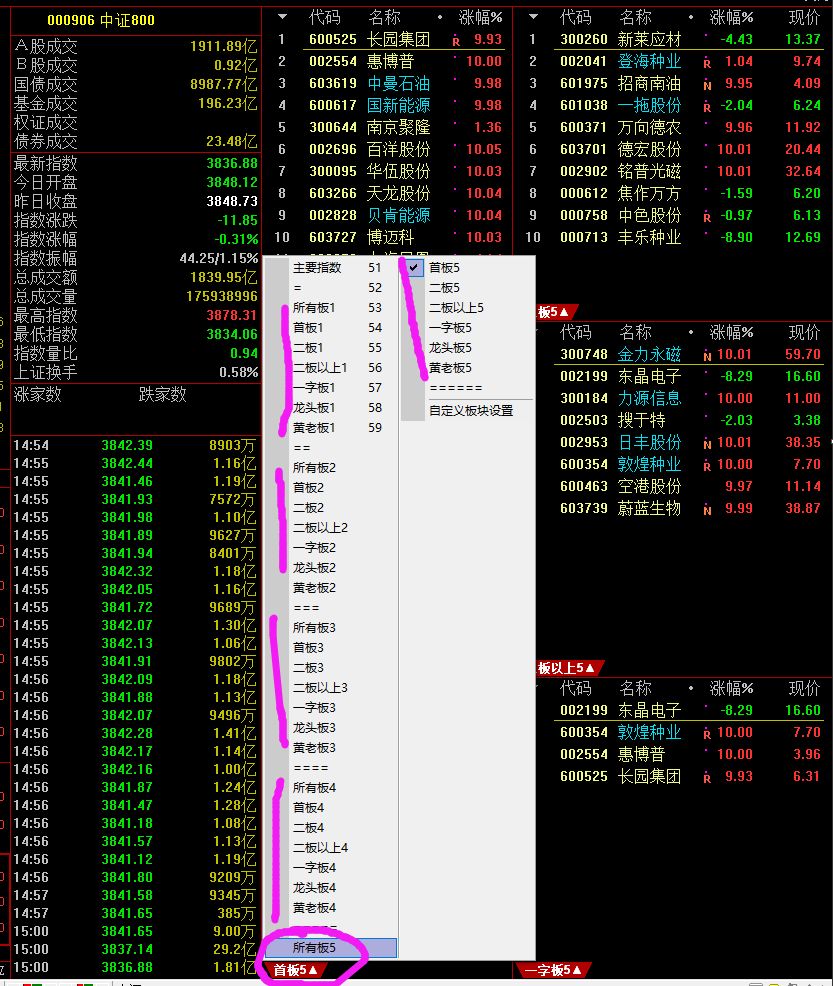833x986 pixels.
Task: Click the N icon next to 日丰股份
Action: tap(707, 444)
